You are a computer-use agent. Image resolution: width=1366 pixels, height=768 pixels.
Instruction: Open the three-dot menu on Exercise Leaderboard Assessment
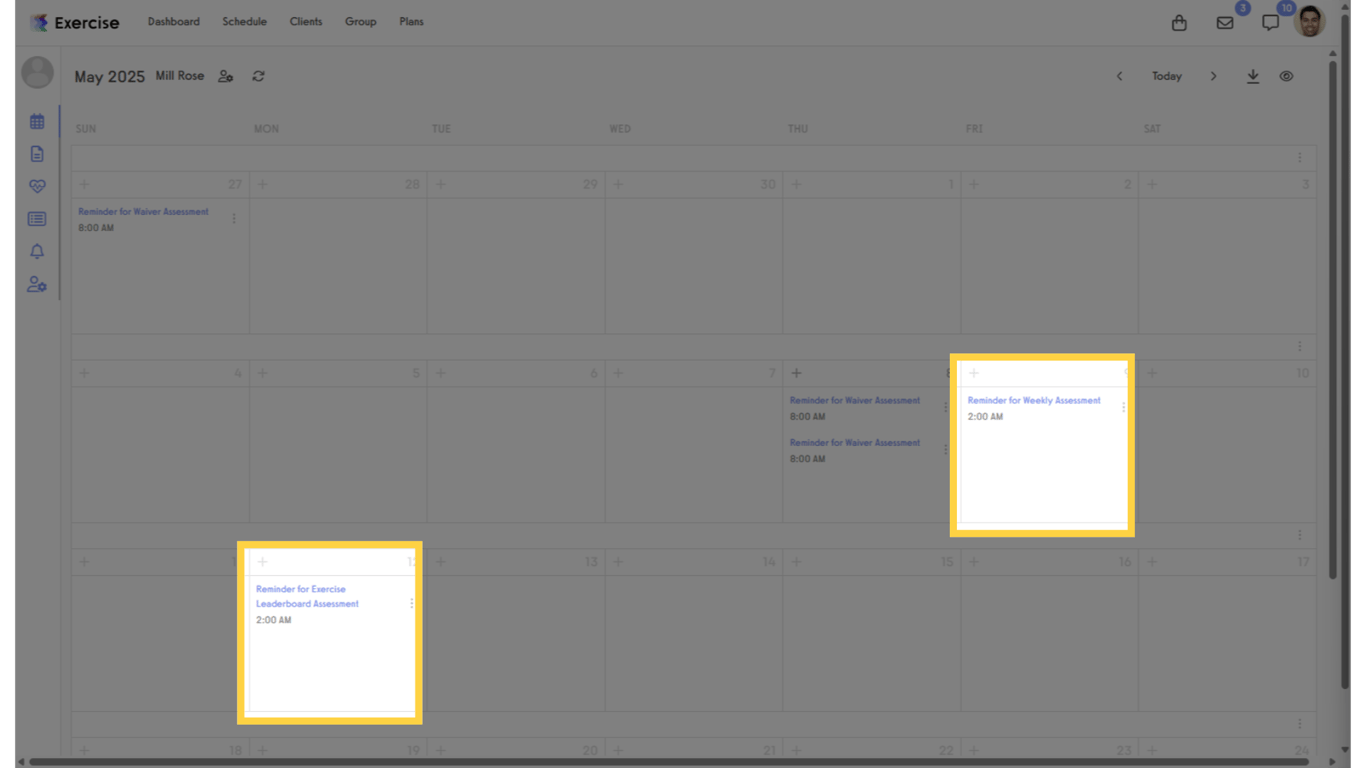pyautogui.click(x=411, y=603)
